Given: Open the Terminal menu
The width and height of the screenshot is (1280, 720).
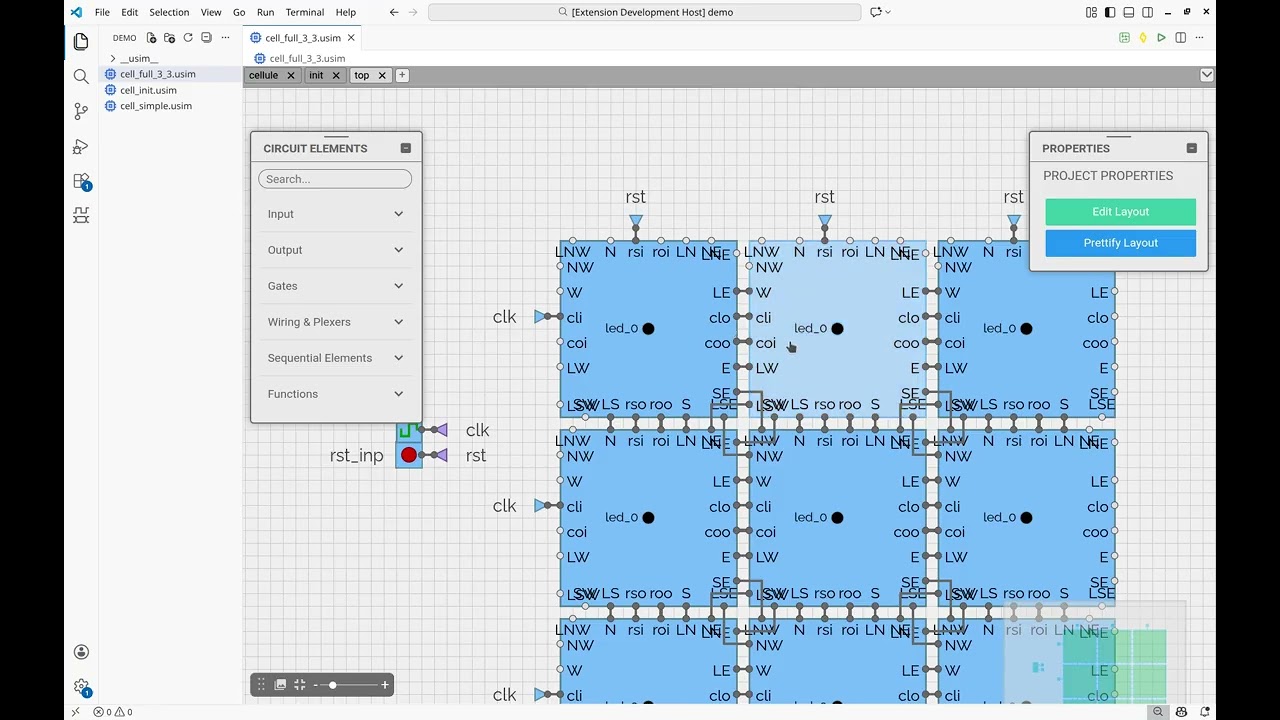Looking at the screenshot, I should [305, 12].
